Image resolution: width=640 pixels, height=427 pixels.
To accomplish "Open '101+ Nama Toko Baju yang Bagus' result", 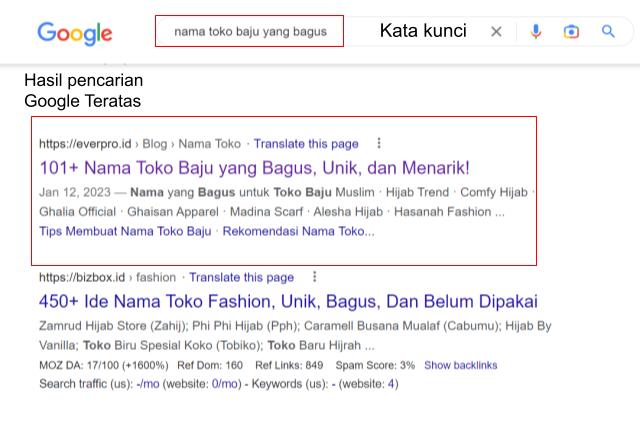I will pyautogui.click(x=254, y=168).
